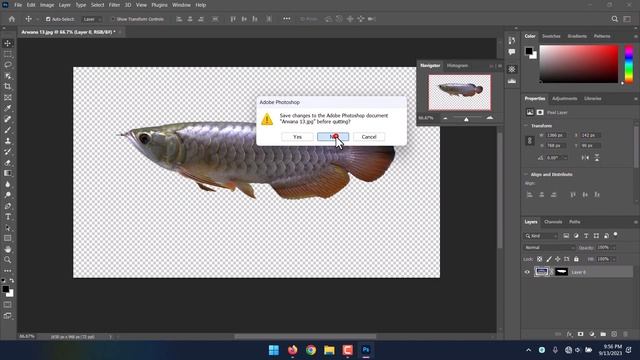The image size is (640, 360).
Task: Select the Zoom tool
Action: [x=8, y=260]
